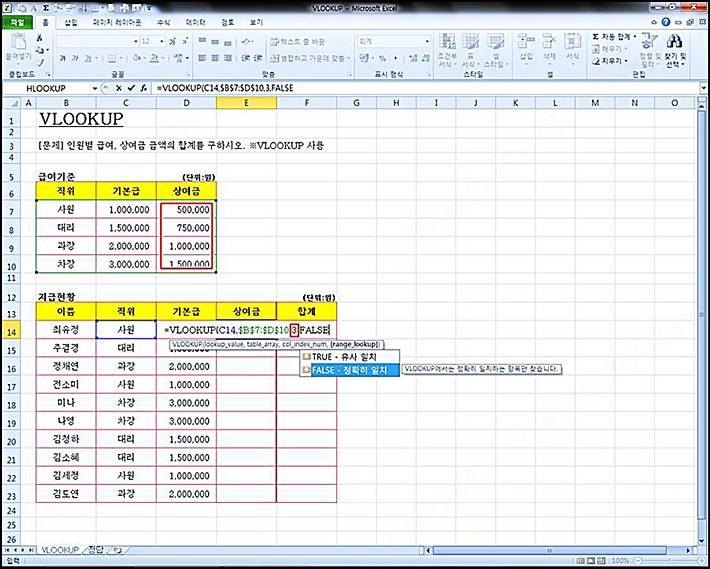Click the Increase Font Size icon

tap(172, 42)
